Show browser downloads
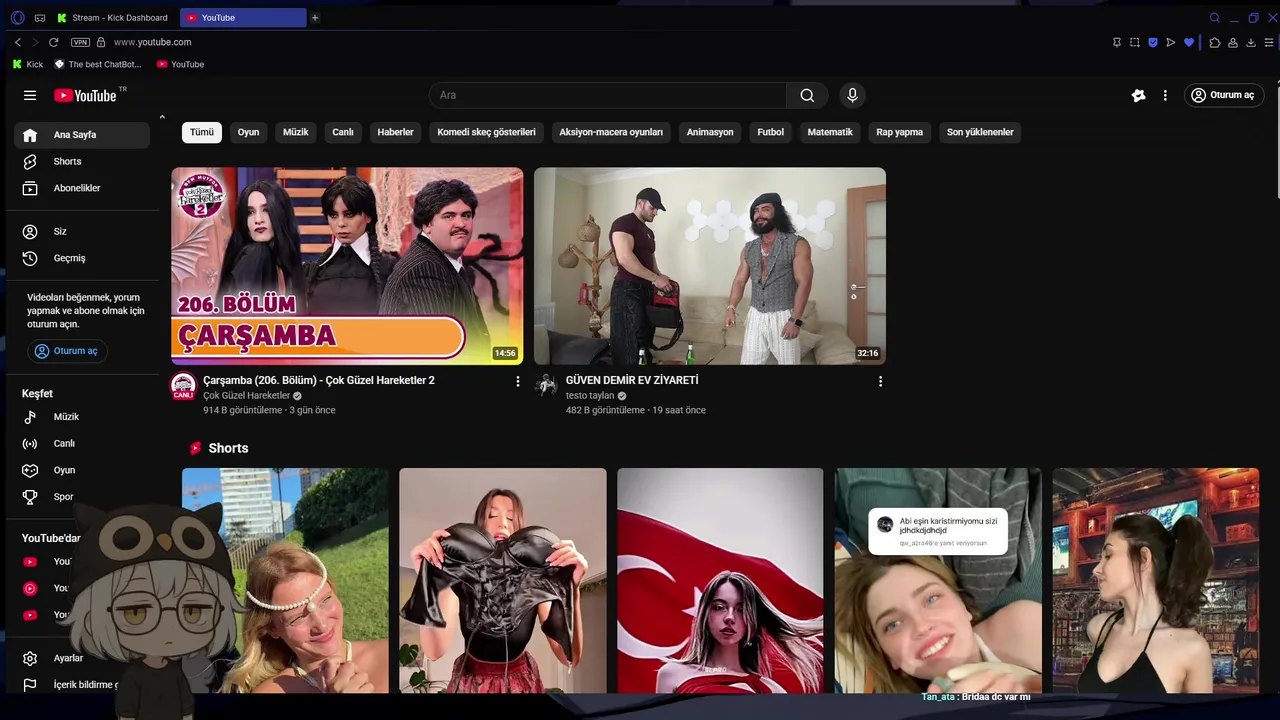The image size is (1280, 720). click(1251, 42)
